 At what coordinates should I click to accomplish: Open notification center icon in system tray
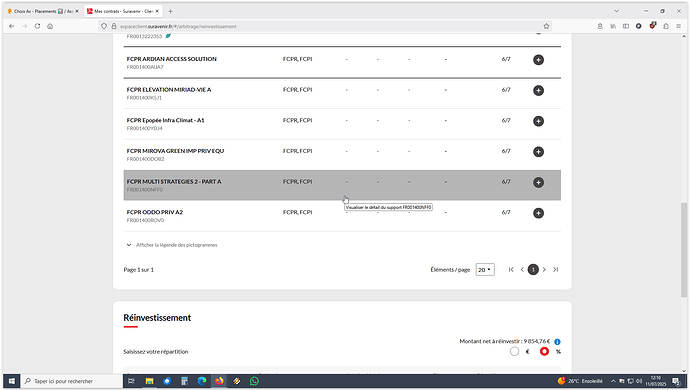[x=676, y=381]
